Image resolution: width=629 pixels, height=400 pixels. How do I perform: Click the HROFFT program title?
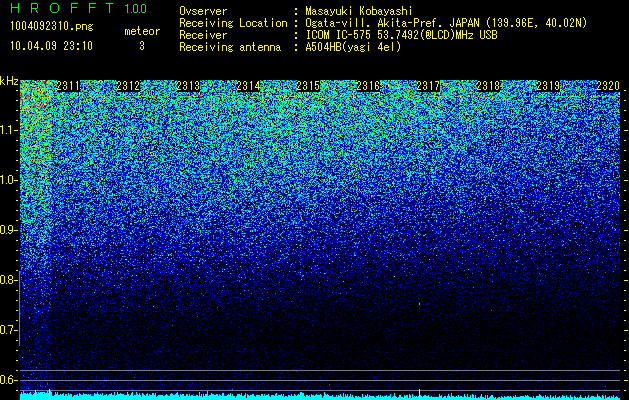62,8
